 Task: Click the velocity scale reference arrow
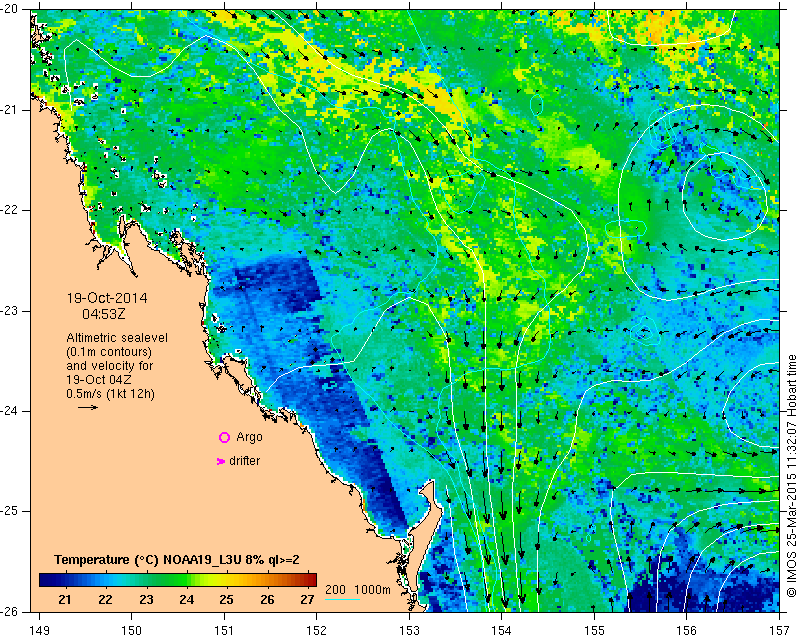(88, 407)
